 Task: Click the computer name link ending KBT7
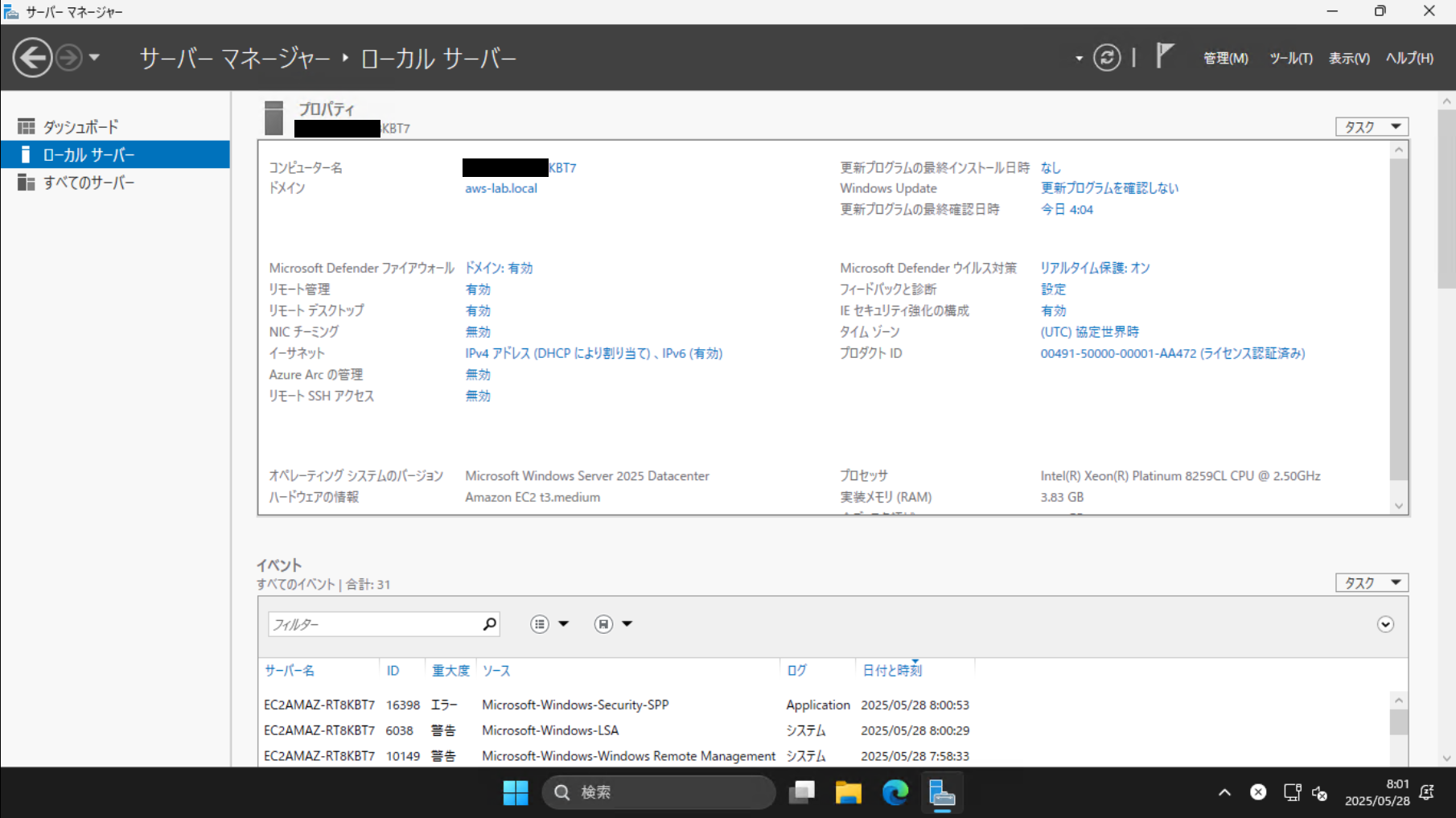[x=520, y=167]
